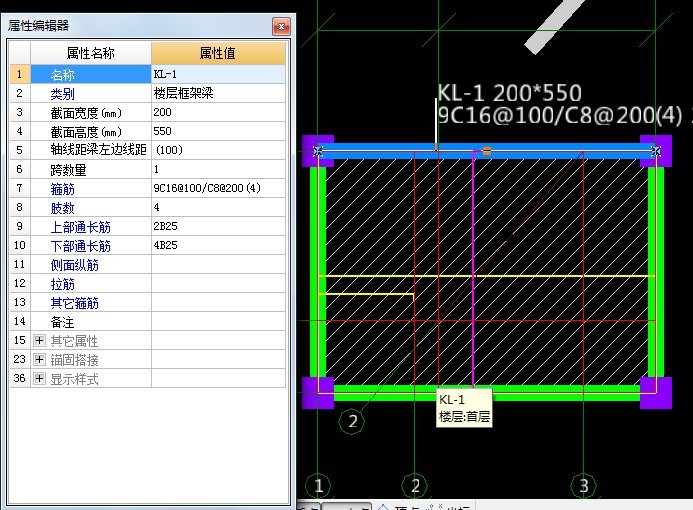Click the 轴线距梁左边线距 value (100)

point(218,150)
